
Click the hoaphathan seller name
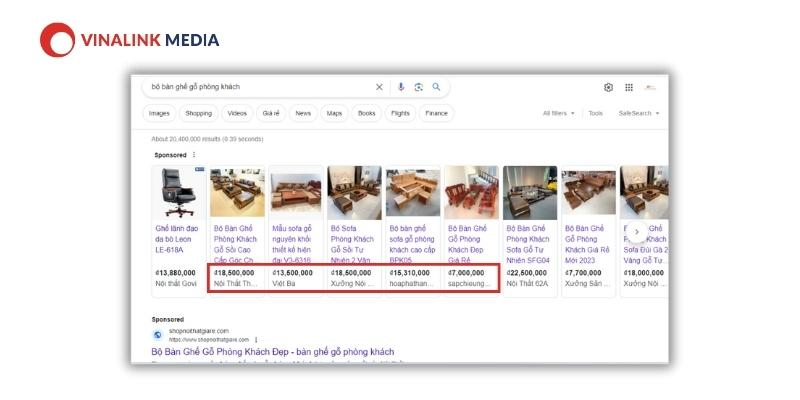(412, 283)
